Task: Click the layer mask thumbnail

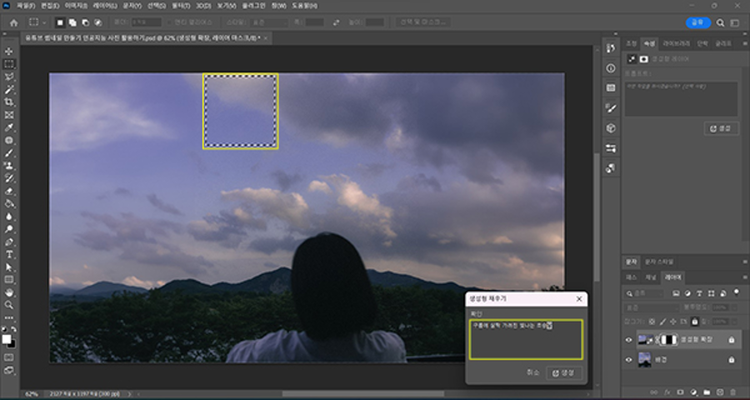Action: point(670,340)
